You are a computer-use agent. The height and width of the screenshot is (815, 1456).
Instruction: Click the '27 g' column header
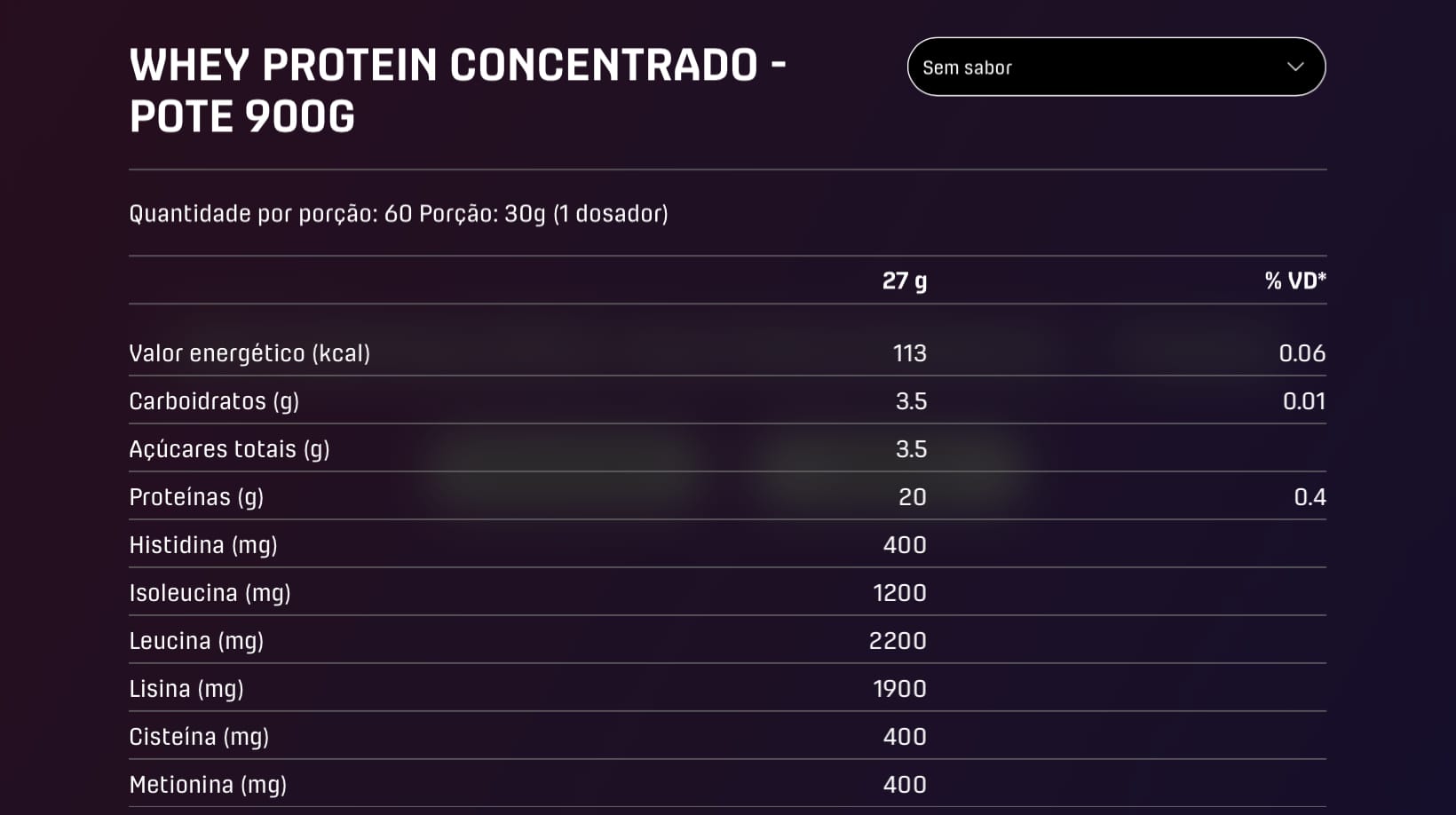coord(904,281)
